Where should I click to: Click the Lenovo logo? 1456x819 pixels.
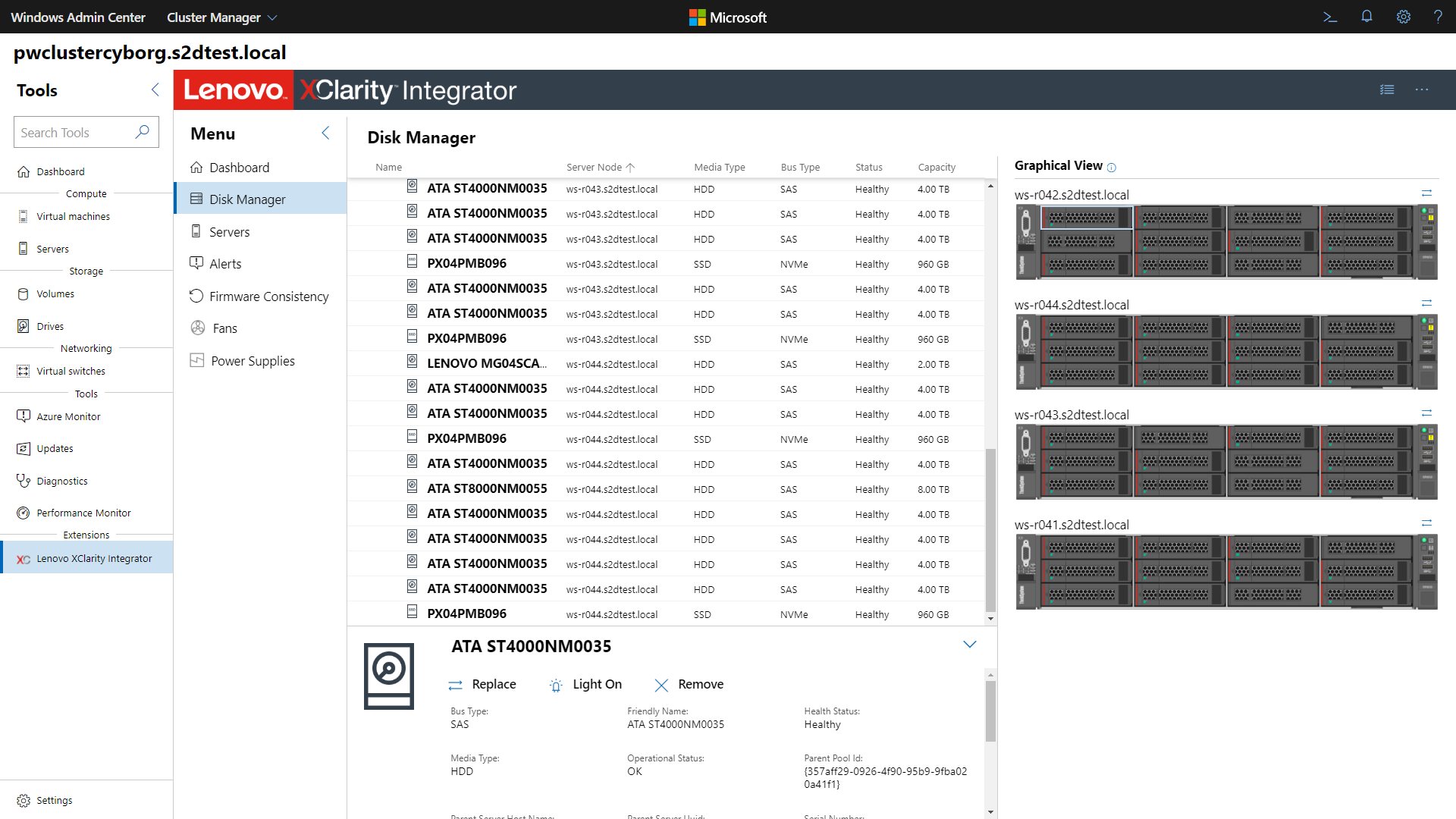coord(234,90)
